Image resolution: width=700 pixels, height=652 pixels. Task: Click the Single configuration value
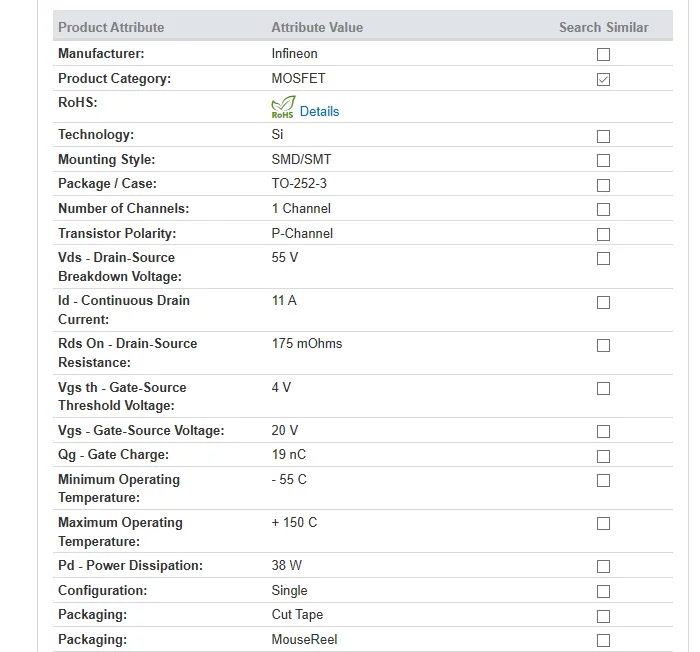289,590
